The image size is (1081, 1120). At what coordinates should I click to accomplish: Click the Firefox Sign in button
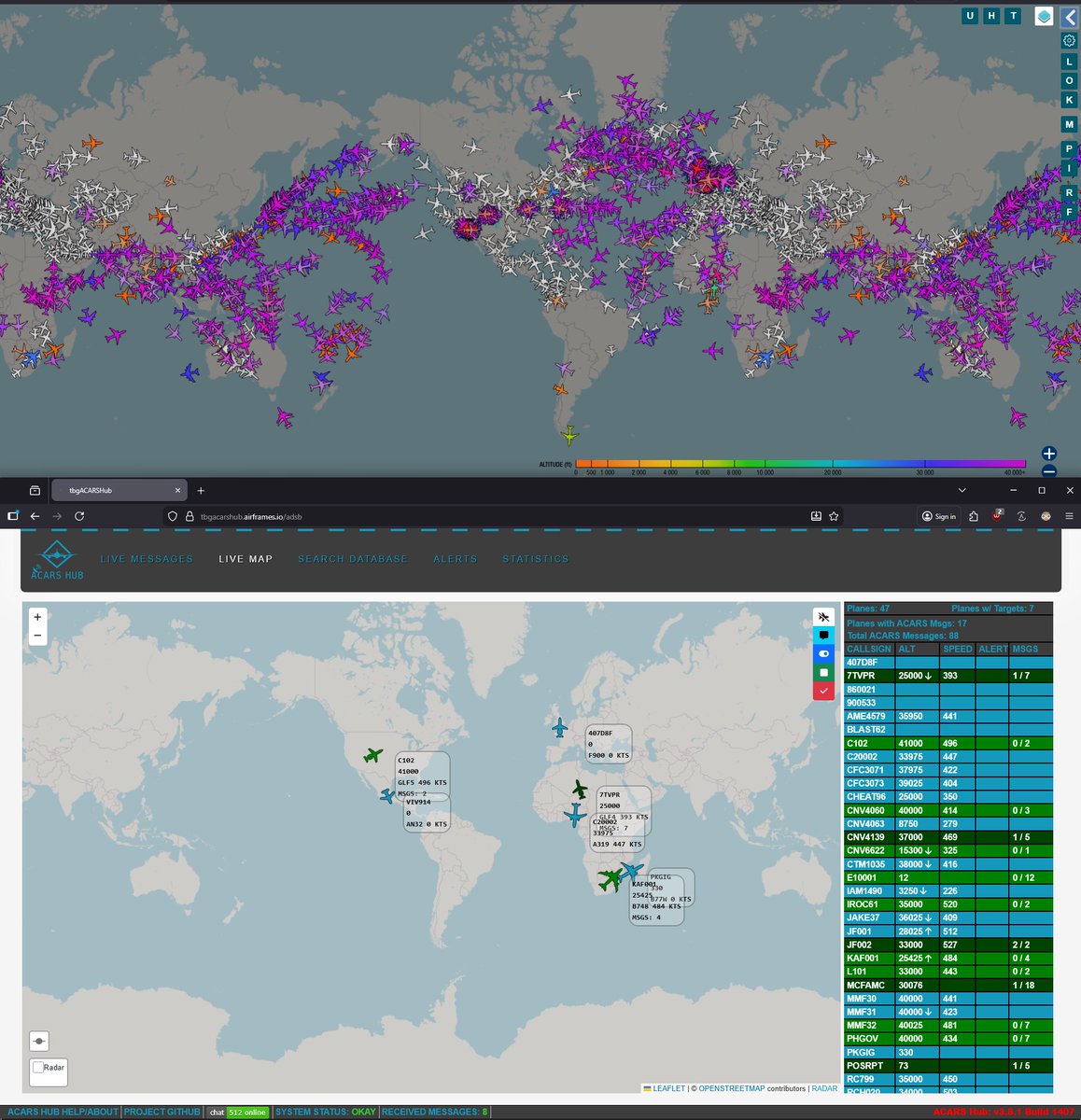pyautogui.click(x=939, y=516)
